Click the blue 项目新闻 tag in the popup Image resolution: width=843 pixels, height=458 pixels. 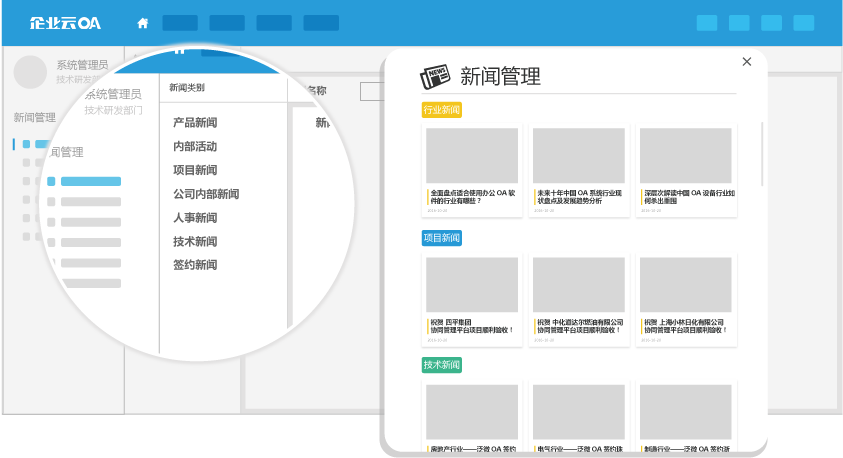(442, 238)
